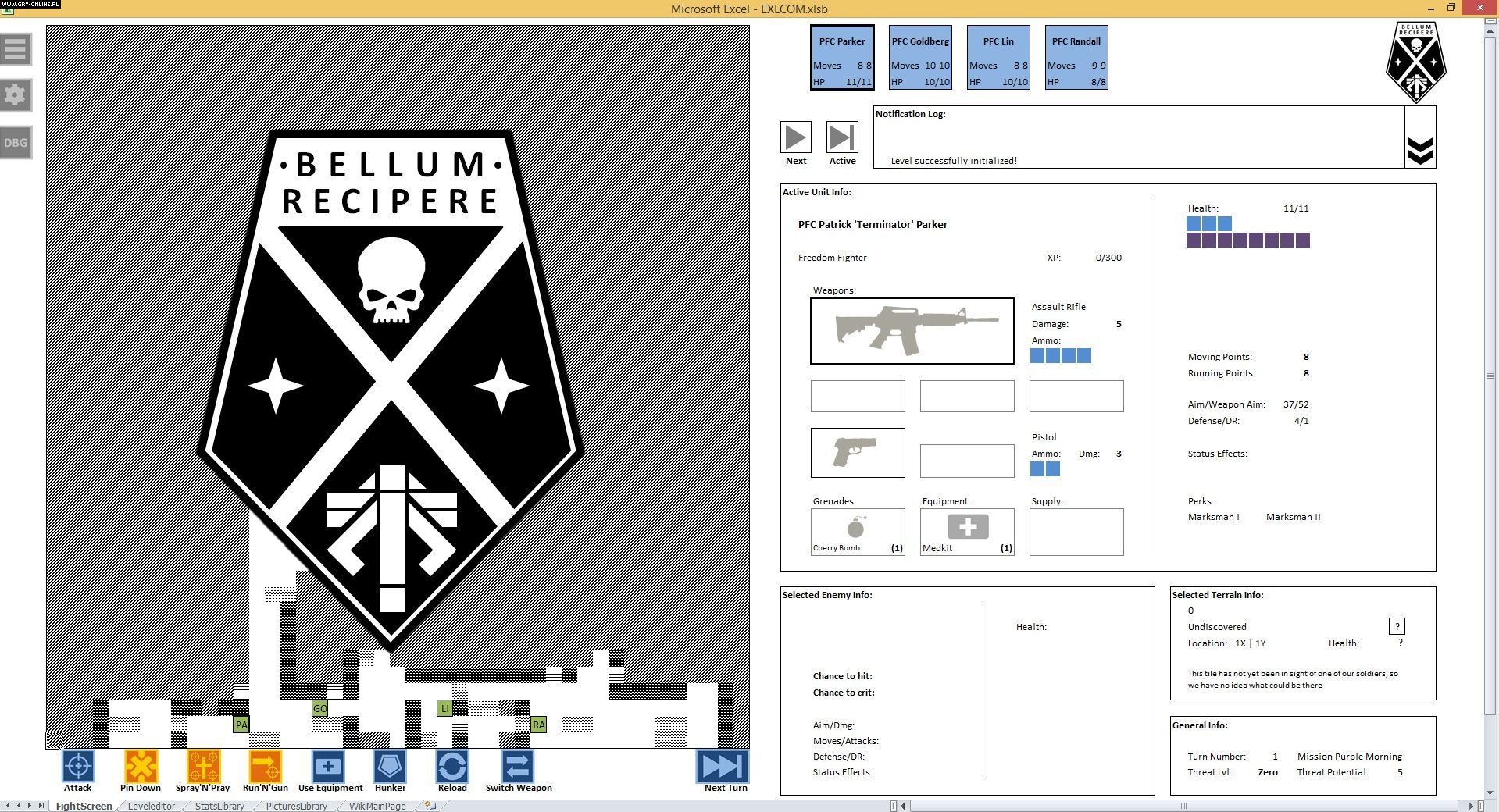Select the Medkit equipment slot

point(967,532)
